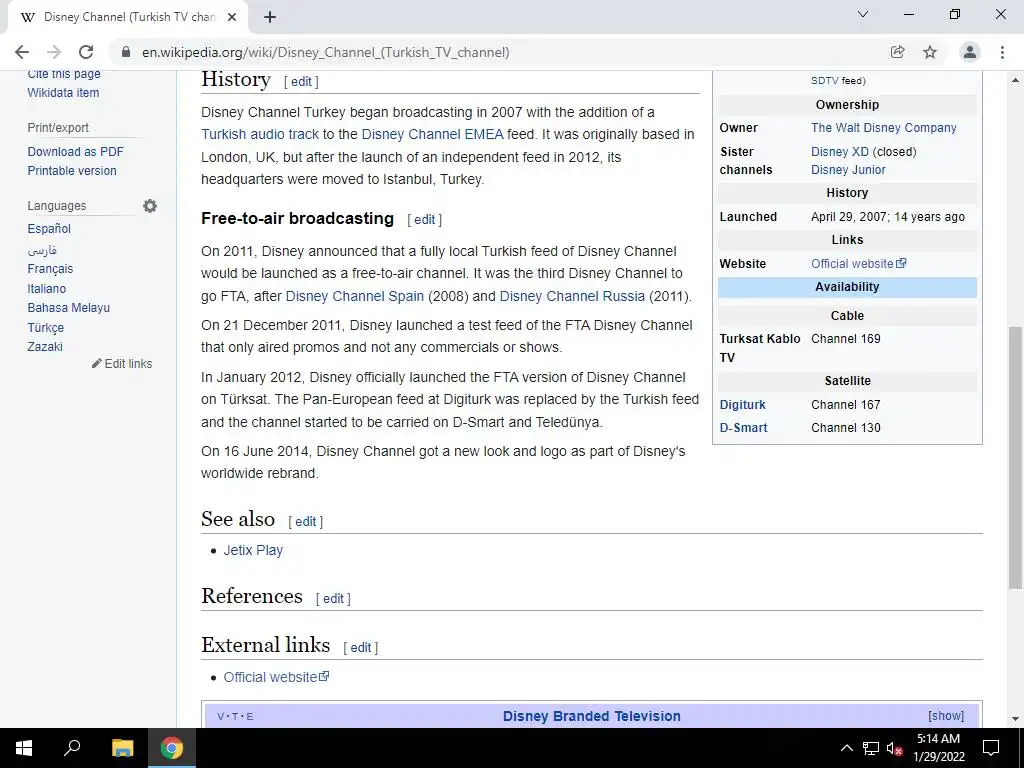Click the forward navigation arrow
Screen dimensions: 1024x768
coord(54,52)
